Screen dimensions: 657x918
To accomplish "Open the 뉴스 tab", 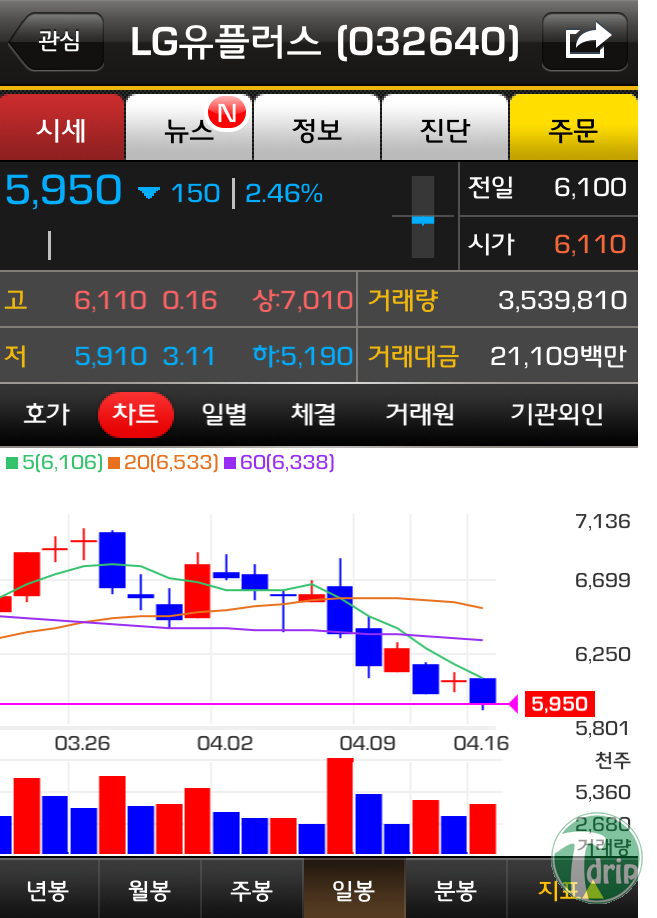I will pos(189,128).
